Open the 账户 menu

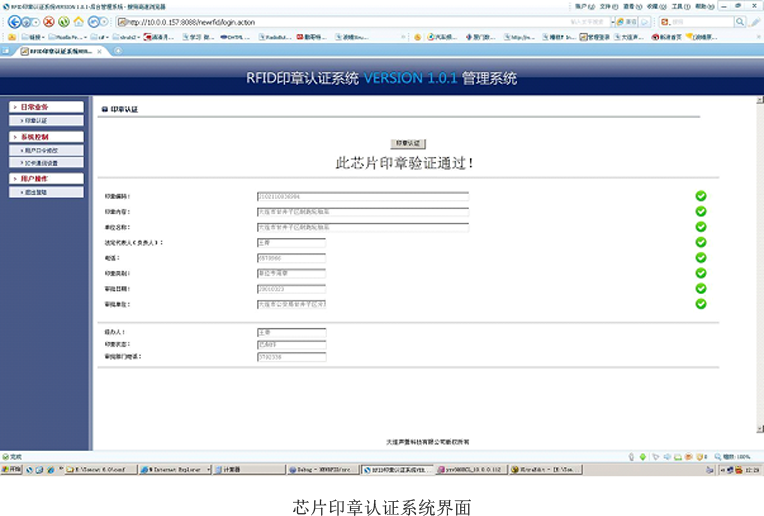(585, 6)
